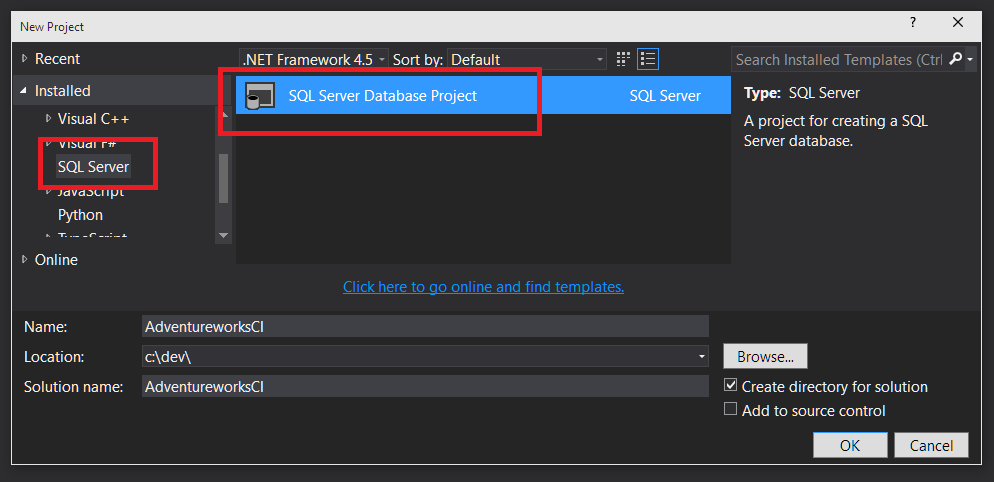Viewport: 994px width, 482px height.
Task: Open the Location path dropdown
Action: tap(702, 356)
